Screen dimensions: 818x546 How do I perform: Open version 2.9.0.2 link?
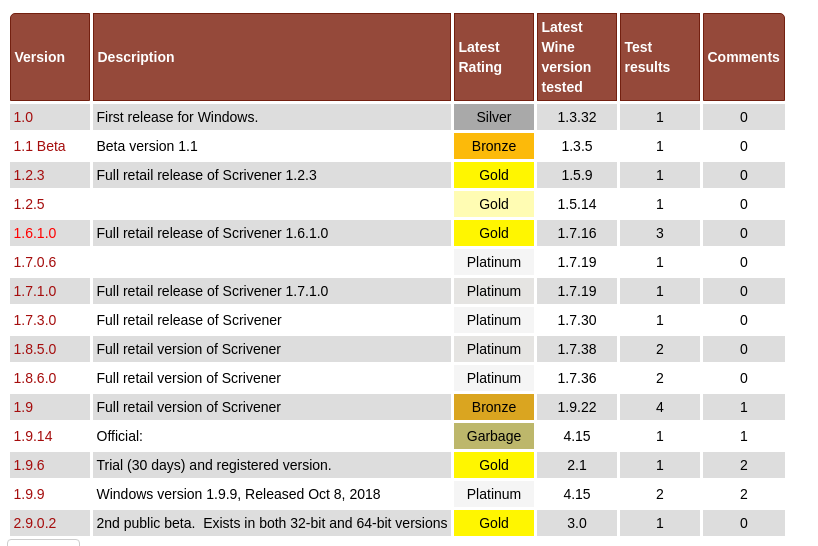point(34,523)
